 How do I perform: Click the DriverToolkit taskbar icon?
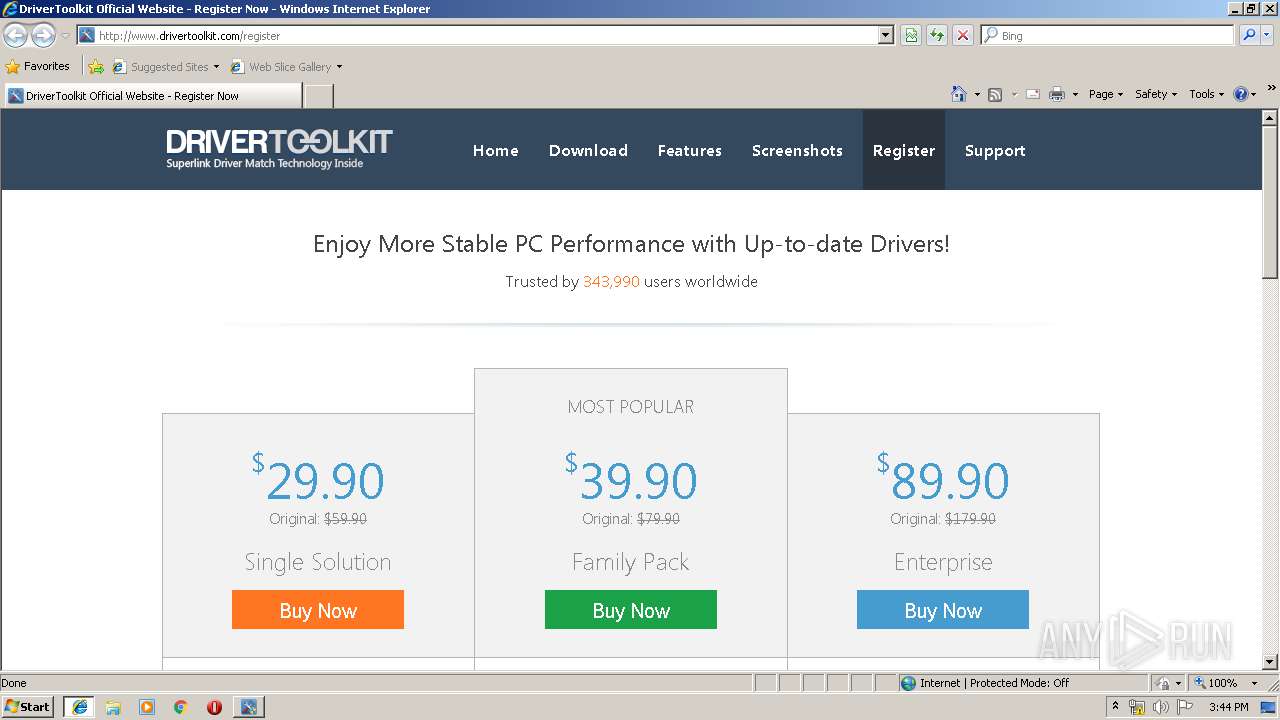click(248, 707)
